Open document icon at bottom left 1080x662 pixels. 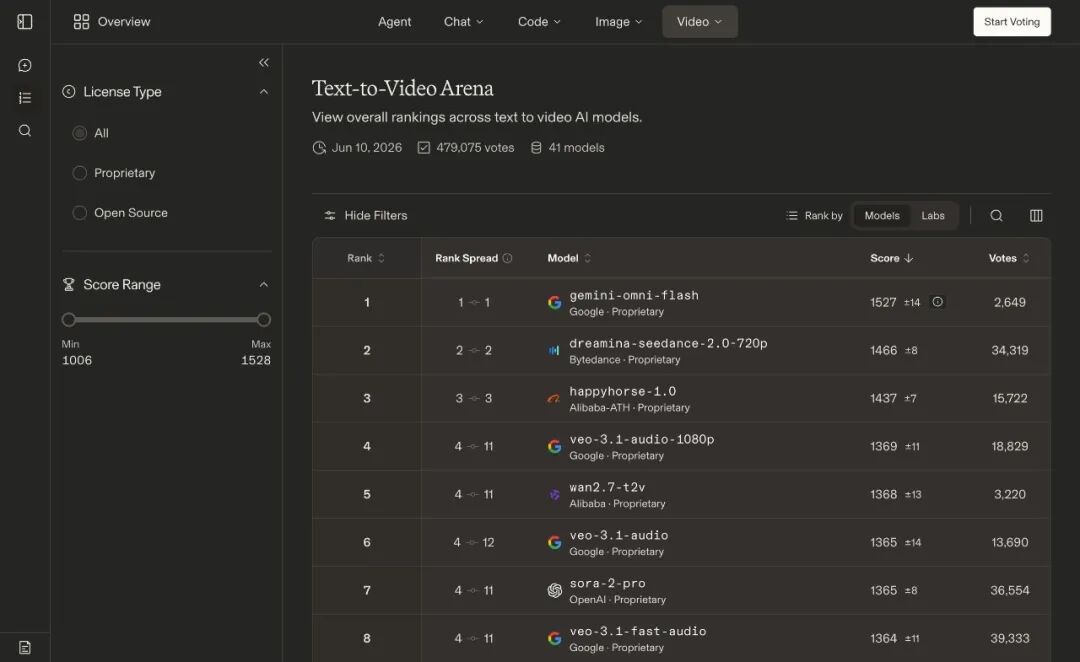point(25,648)
